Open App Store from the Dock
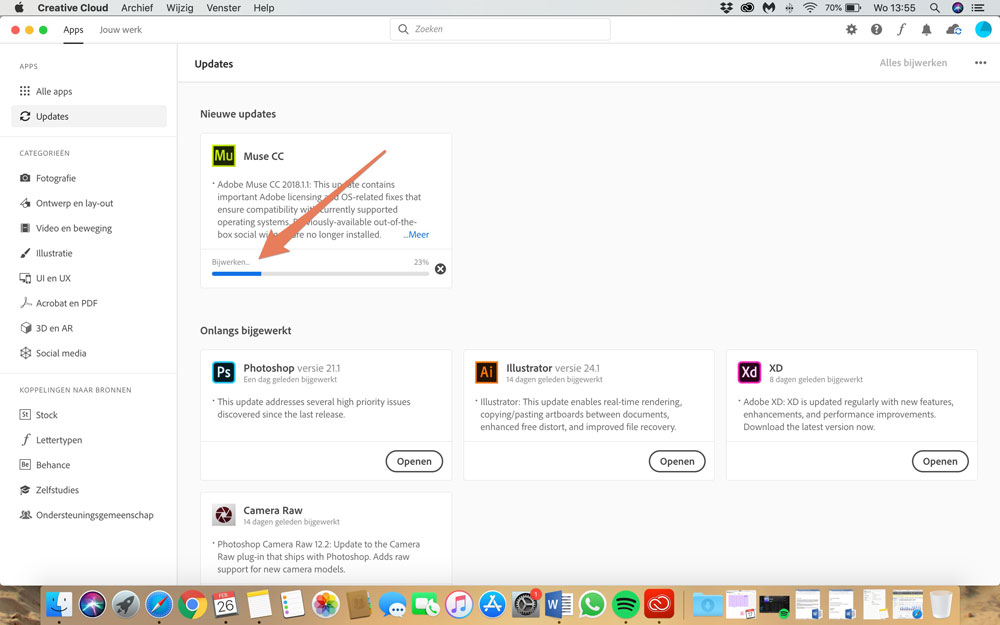The height and width of the screenshot is (625, 1000). tap(492, 603)
